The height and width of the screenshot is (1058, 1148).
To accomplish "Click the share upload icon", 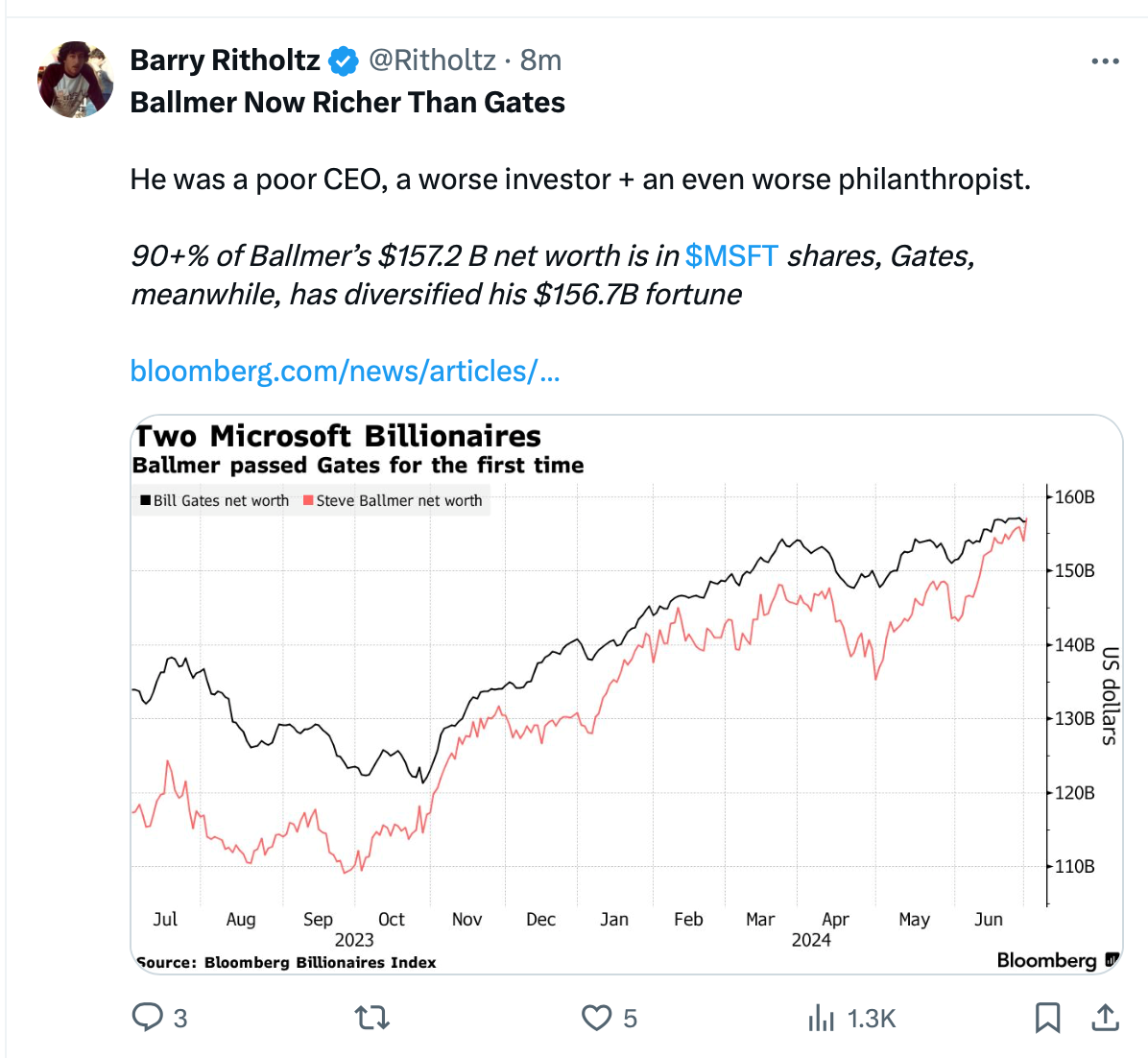I will [1106, 1017].
